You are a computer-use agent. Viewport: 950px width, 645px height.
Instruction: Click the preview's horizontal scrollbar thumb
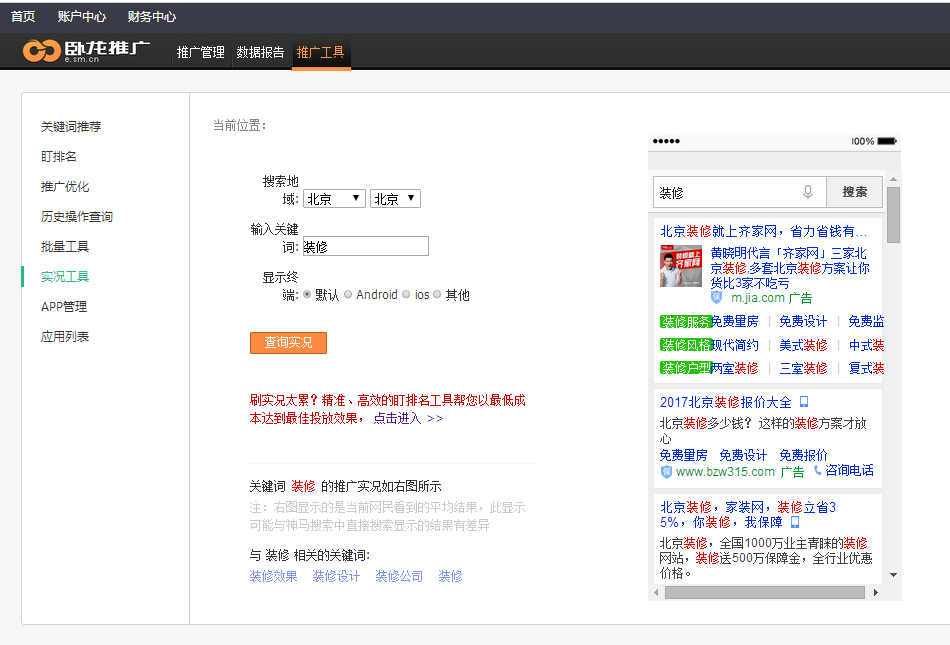click(763, 592)
